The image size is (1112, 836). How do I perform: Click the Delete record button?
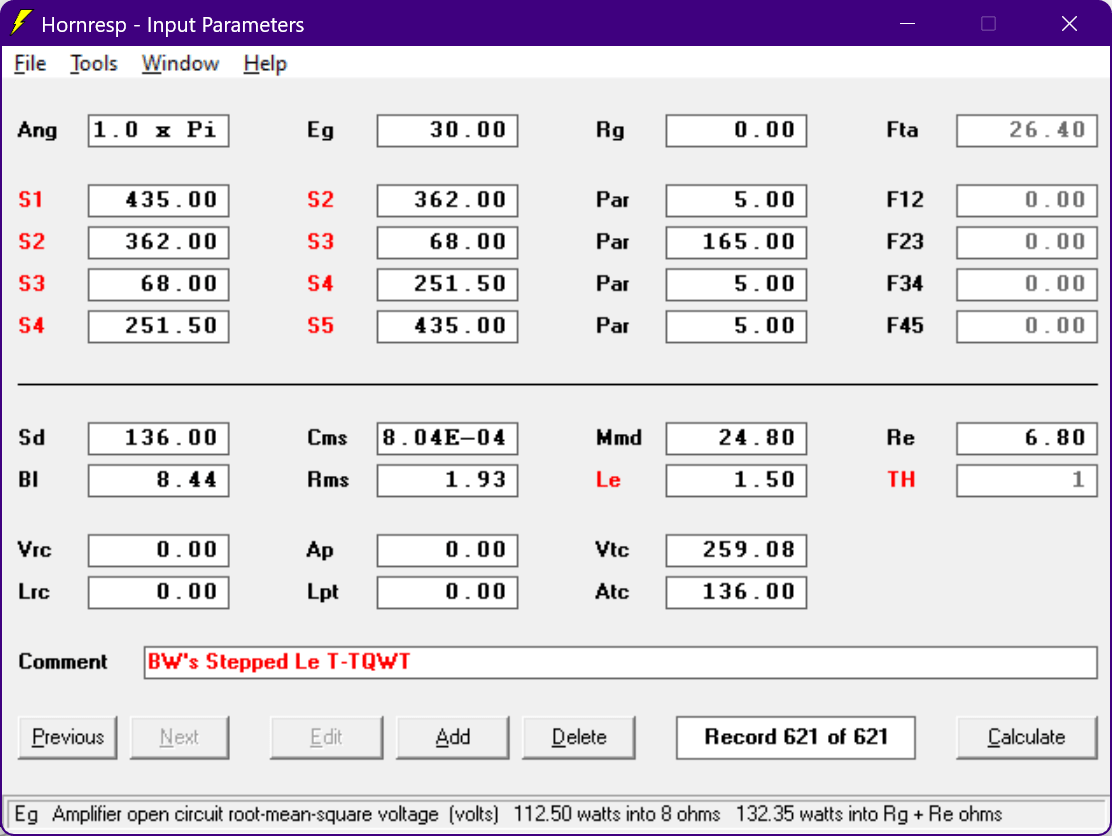click(x=579, y=737)
